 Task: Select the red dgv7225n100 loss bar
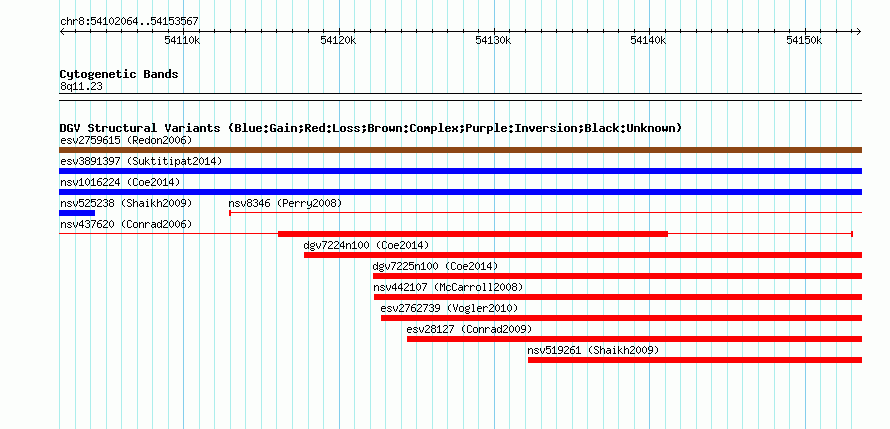point(618,276)
